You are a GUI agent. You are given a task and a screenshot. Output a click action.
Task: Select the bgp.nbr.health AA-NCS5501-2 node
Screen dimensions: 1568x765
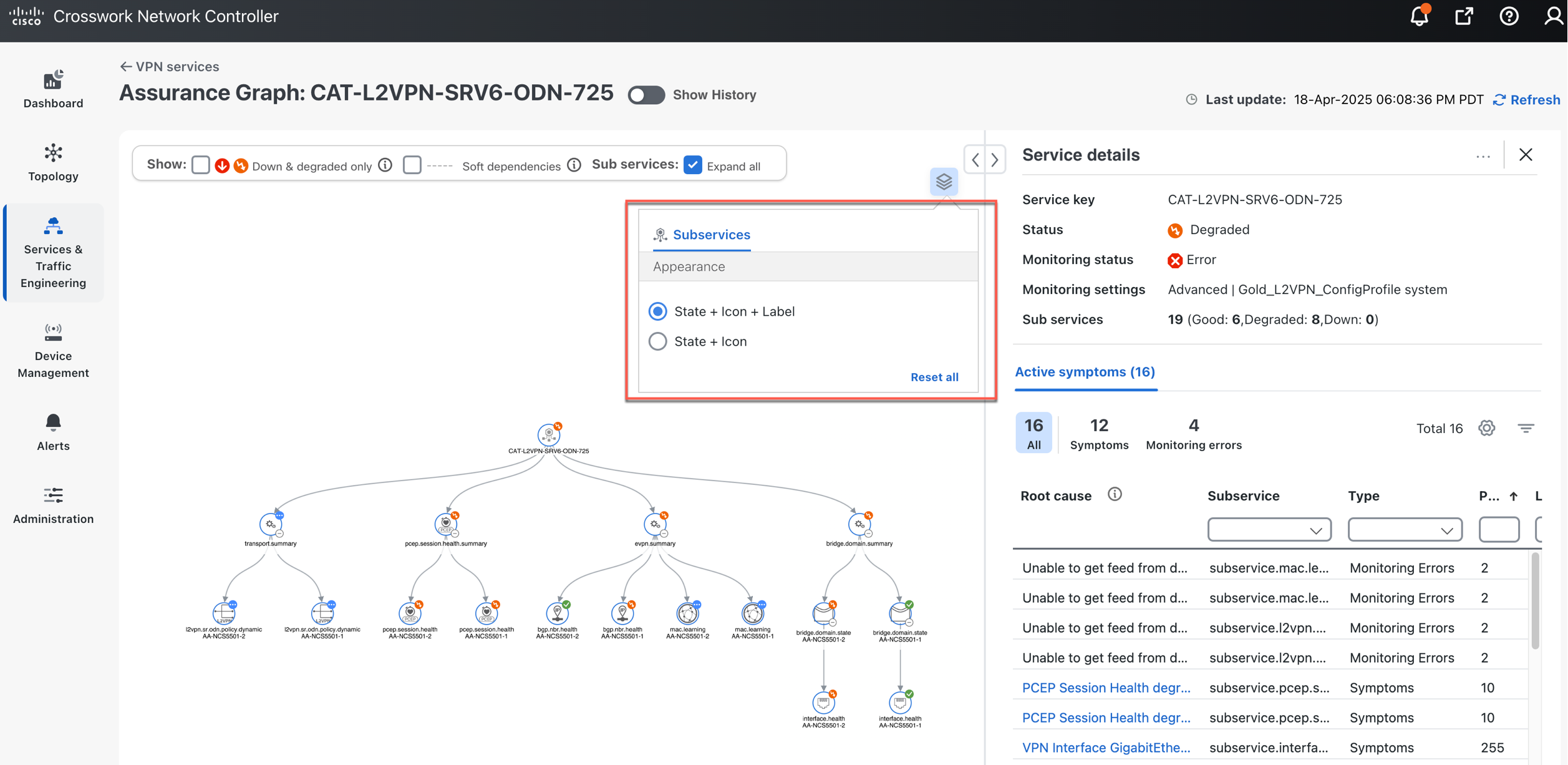pyautogui.click(x=558, y=614)
